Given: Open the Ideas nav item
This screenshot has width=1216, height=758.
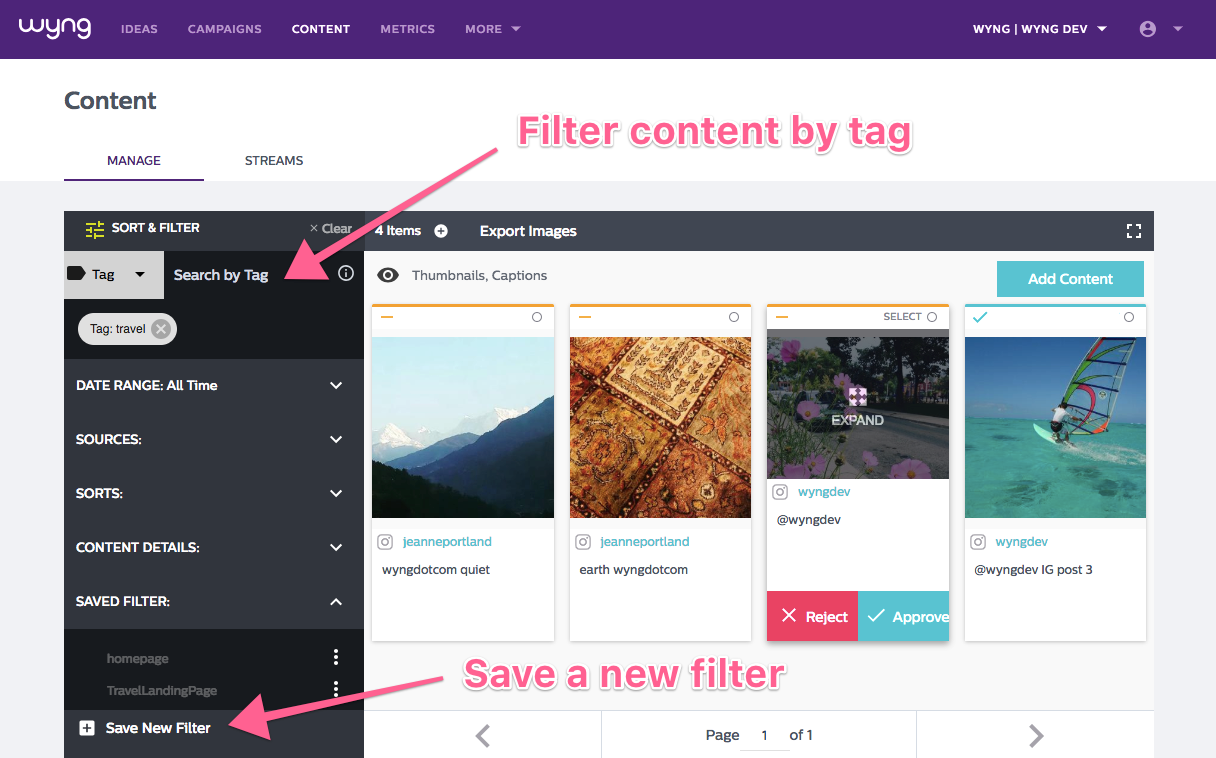Looking at the screenshot, I should point(139,29).
